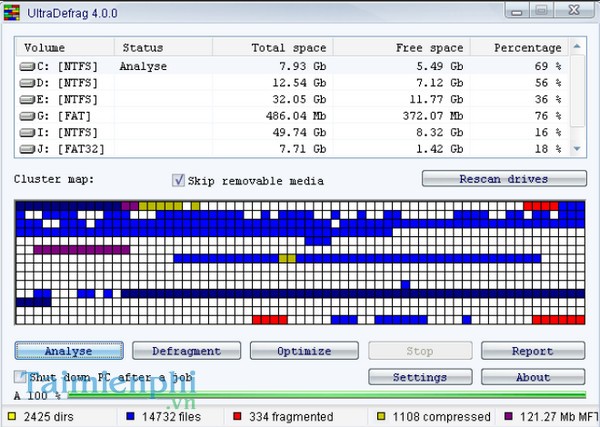Click the 121.27 Mb MFT status text
This screenshot has width=600, height=427.
559,416
